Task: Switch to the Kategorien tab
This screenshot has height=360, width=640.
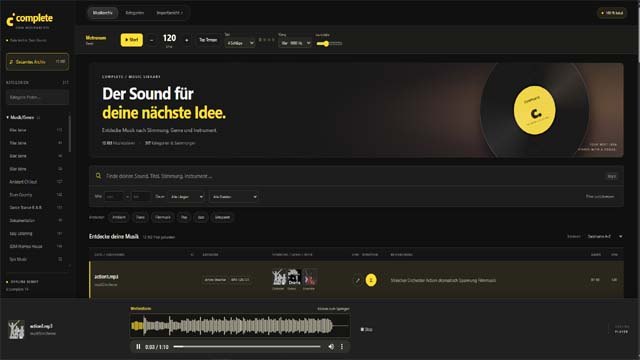Action: tap(135, 13)
